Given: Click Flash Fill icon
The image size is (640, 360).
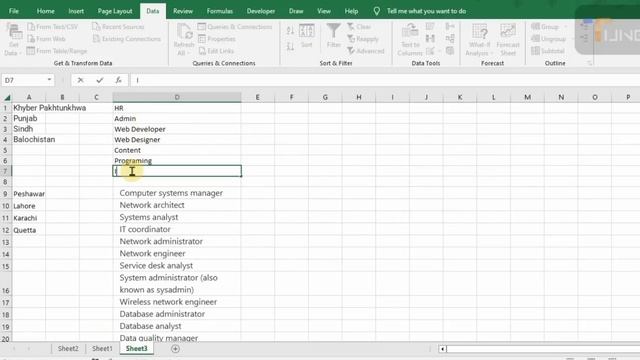Looking at the screenshot, I should click(430, 27).
